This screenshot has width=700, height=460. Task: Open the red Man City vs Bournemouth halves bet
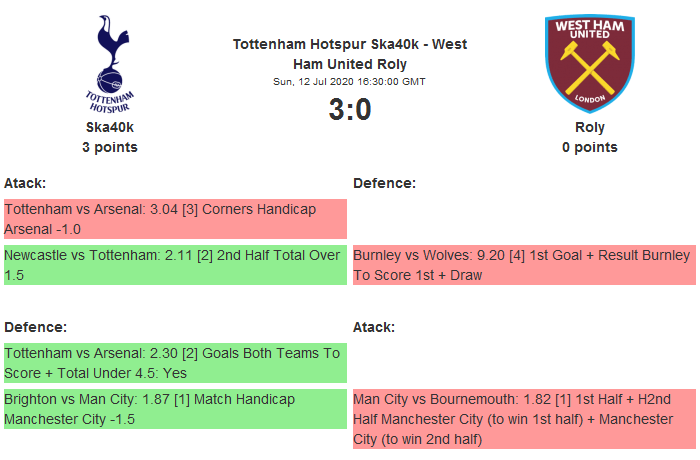(523, 419)
